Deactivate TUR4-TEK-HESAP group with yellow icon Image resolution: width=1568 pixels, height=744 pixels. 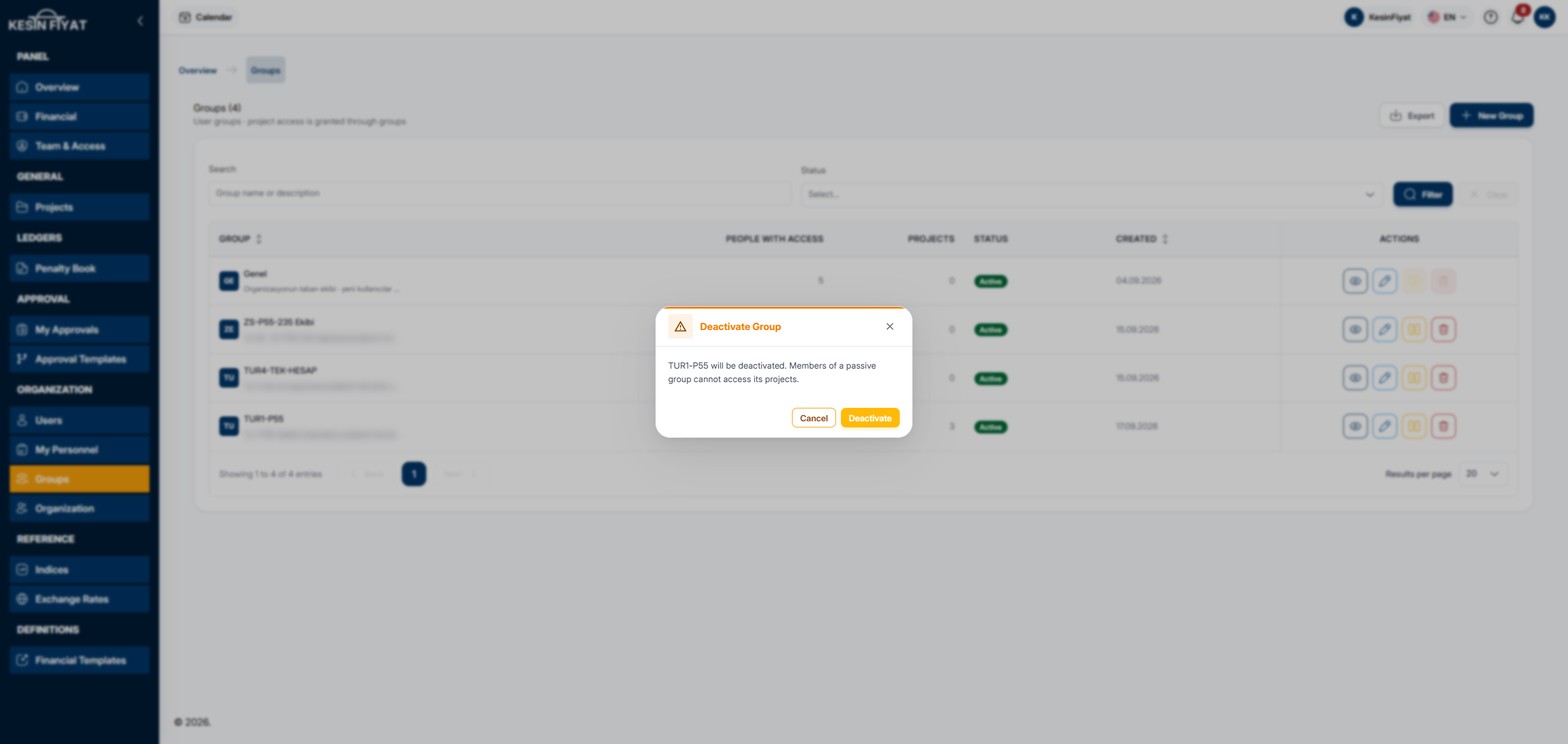1414,378
